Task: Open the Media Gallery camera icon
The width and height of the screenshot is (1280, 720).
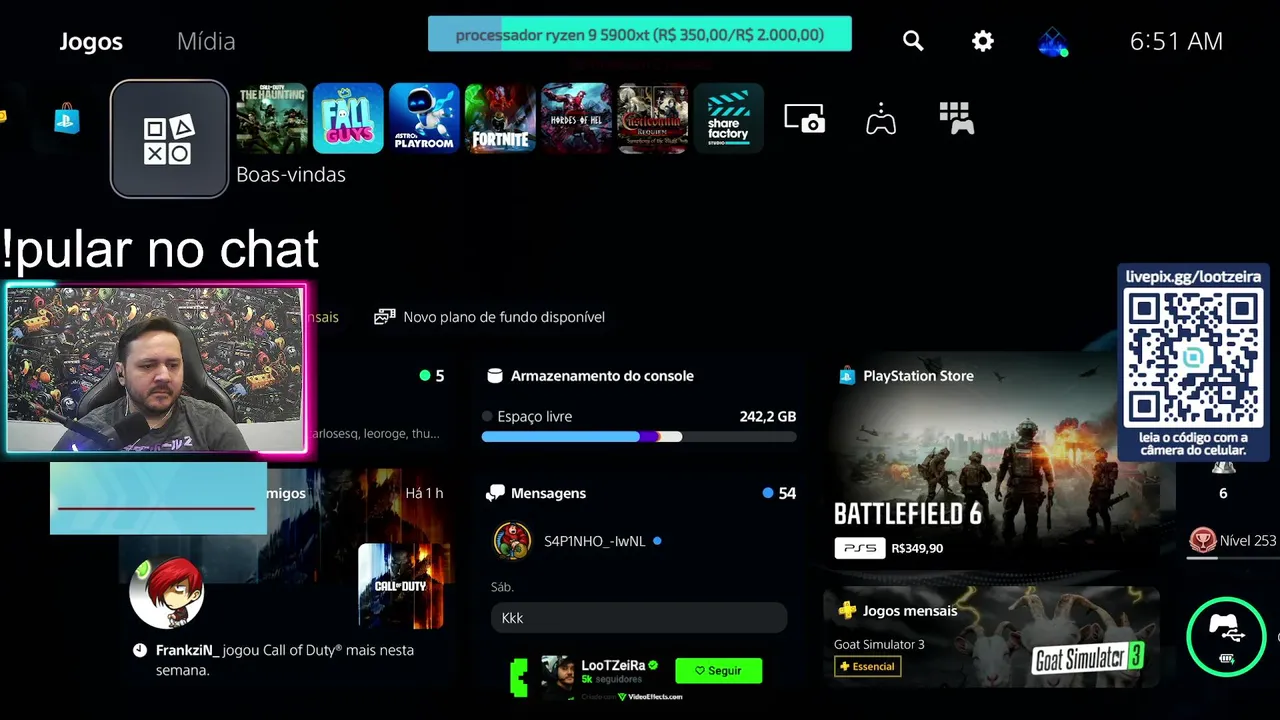Action: click(x=805, y=118)
